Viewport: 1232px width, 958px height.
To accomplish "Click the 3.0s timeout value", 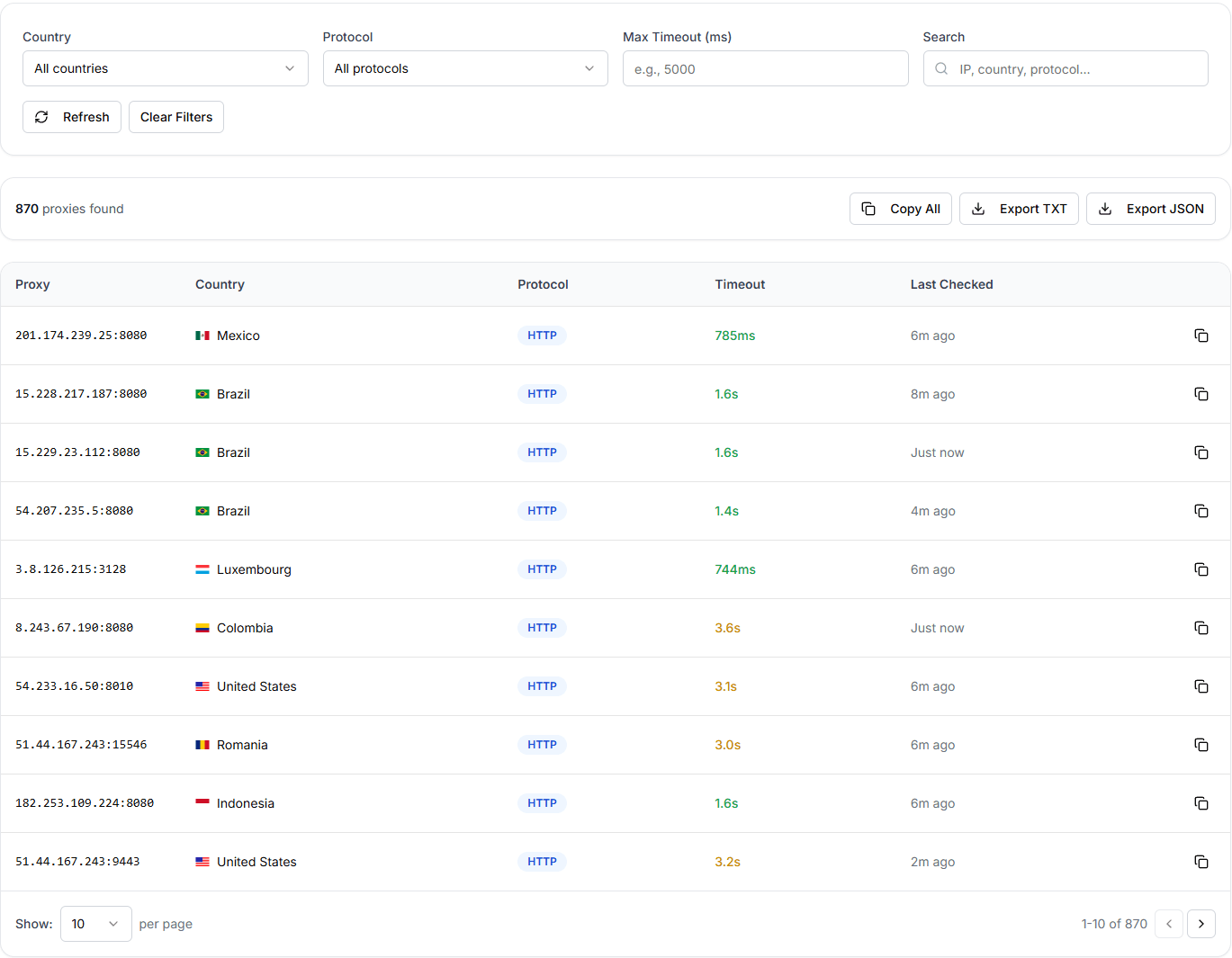I will pos(728,745).
